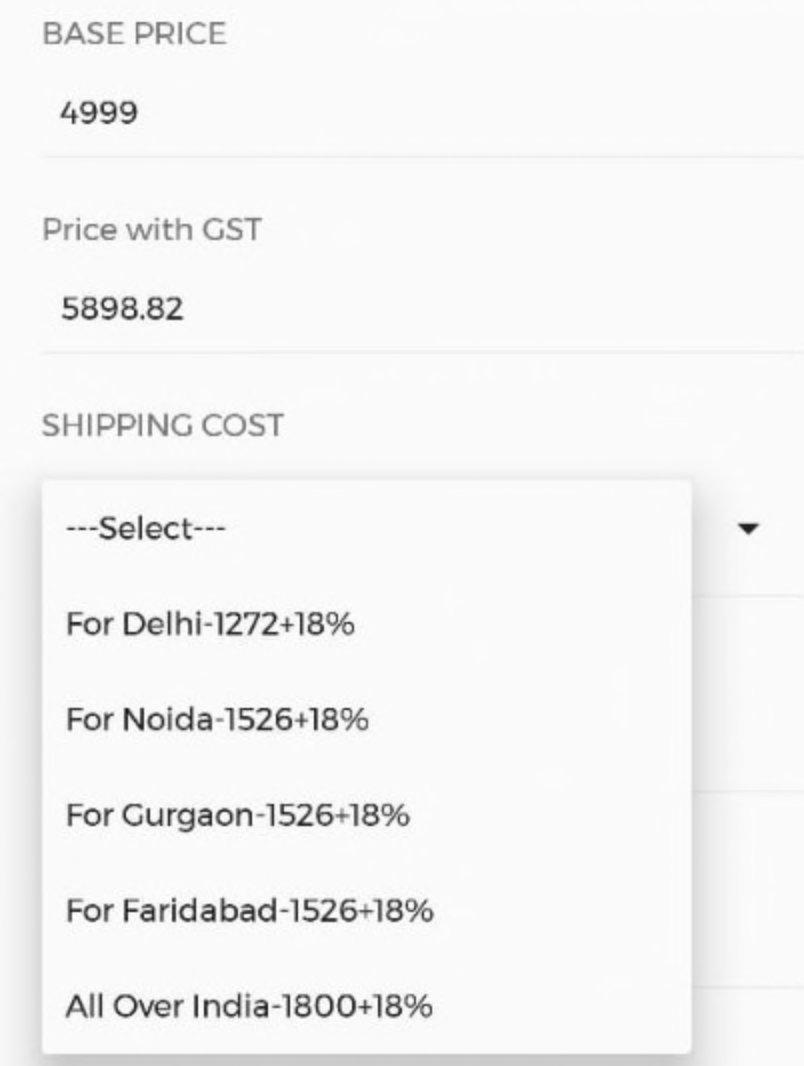Place cursor in the 5898.82 value

122,309
